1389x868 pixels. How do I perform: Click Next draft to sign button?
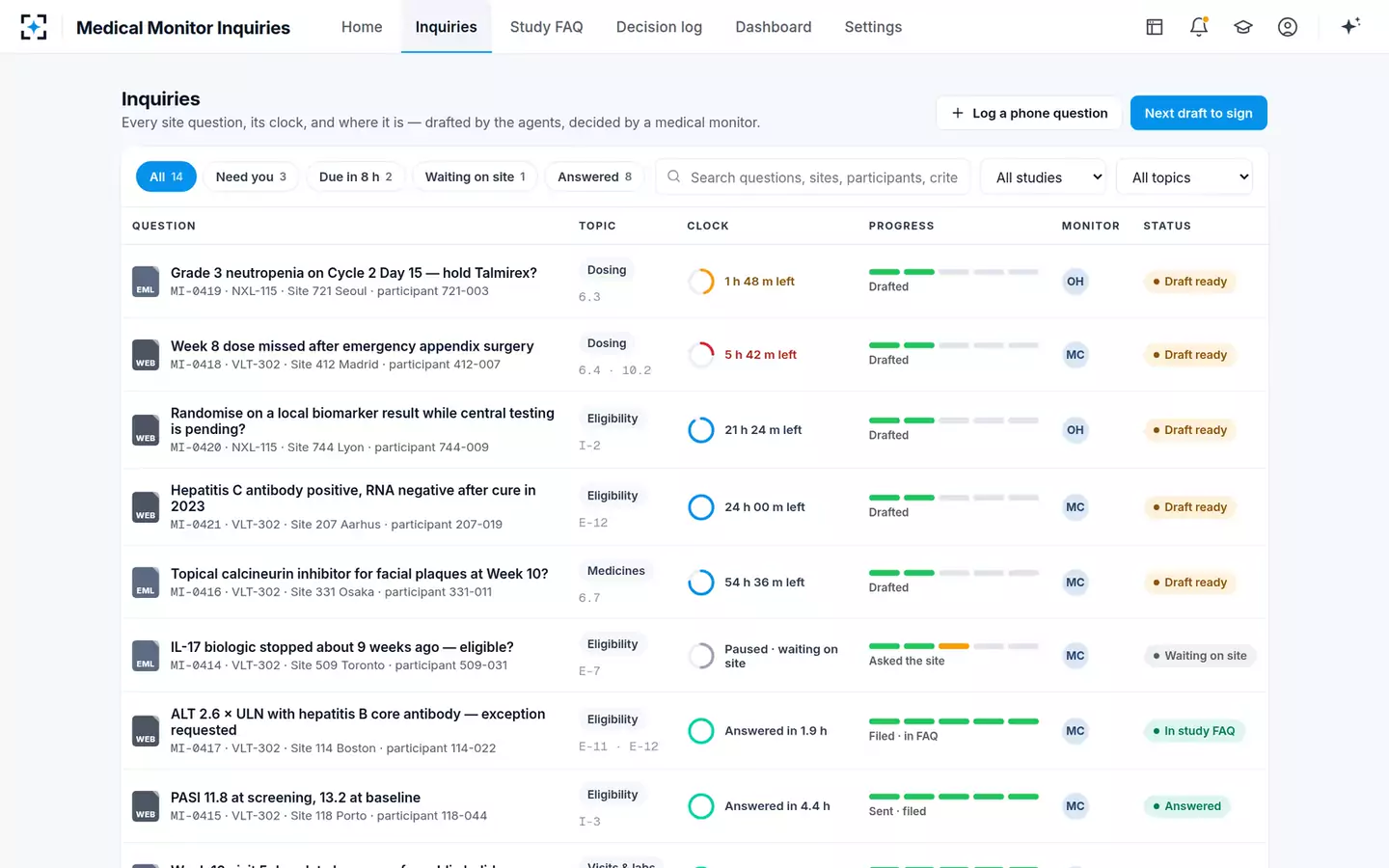tap(1199, 113)
